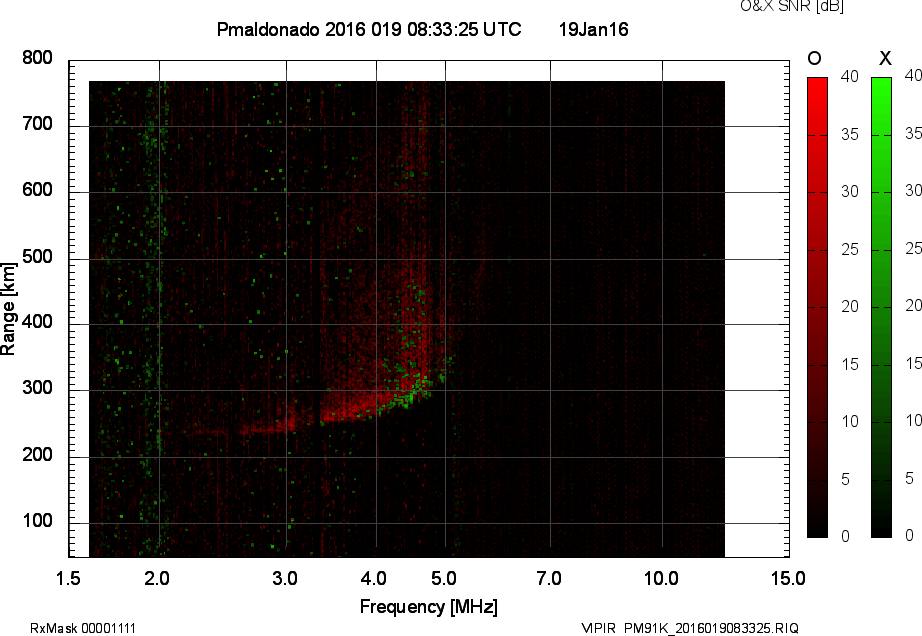Click the 800 range tick label

coord(38,58)
